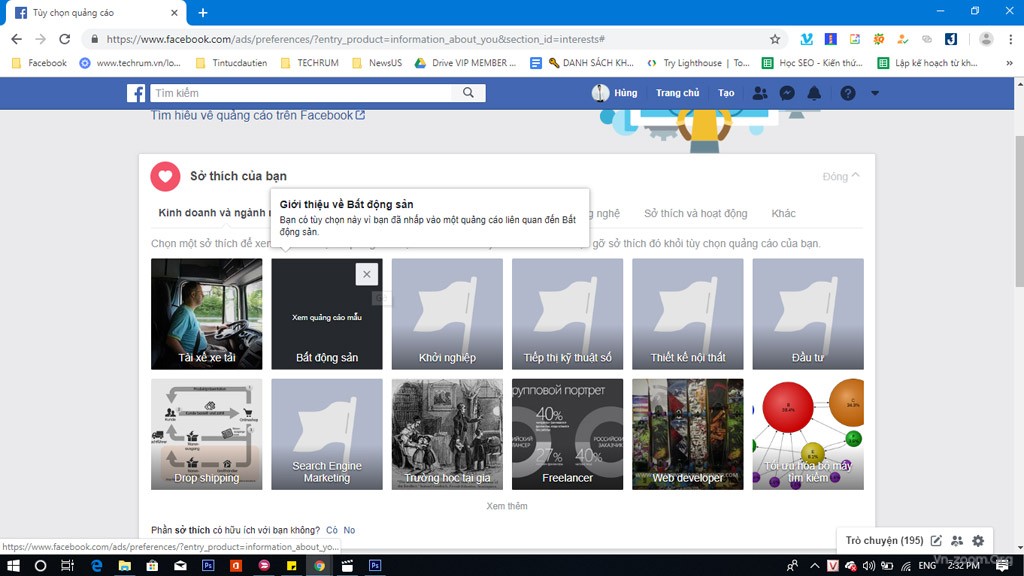Open the notifications bell
The width and height of the screenshot is (1024, 576).
click(814, 93)
